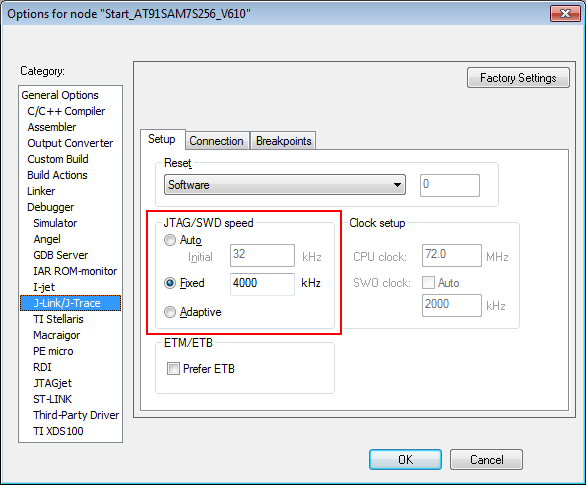Select Adaptive JTAG speed option
Screen dimensions: 586x485
coord(170,312)
